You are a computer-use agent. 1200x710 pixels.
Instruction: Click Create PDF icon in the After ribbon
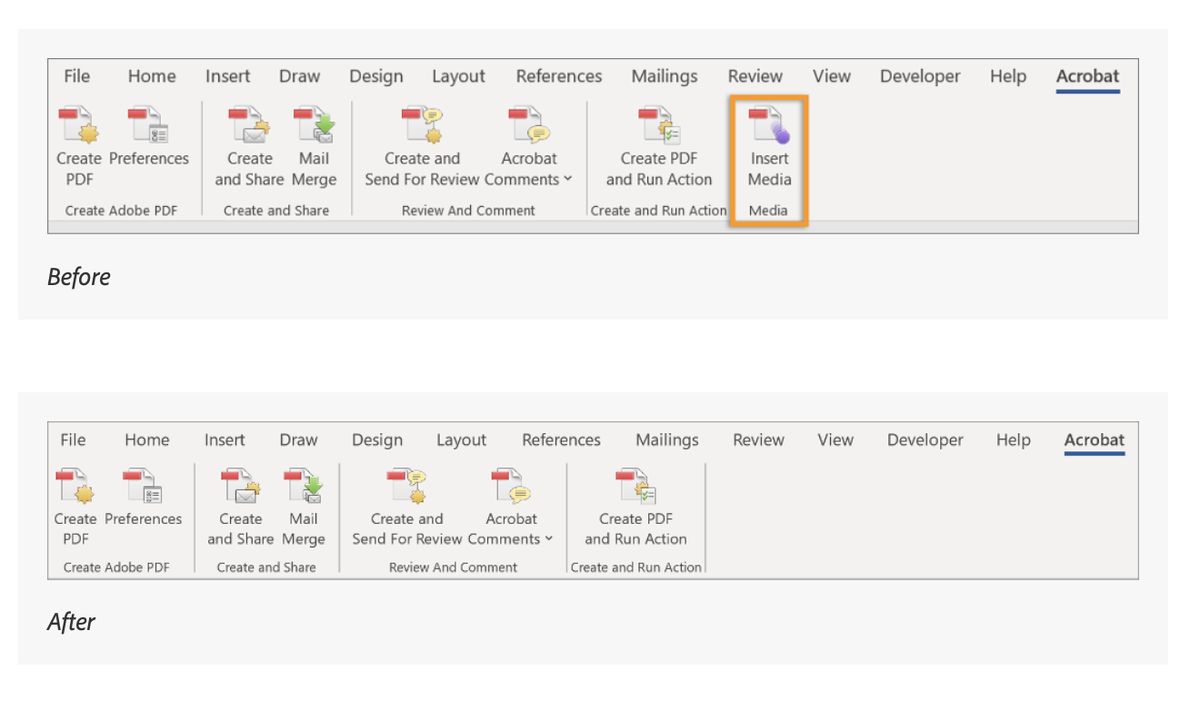76,488
